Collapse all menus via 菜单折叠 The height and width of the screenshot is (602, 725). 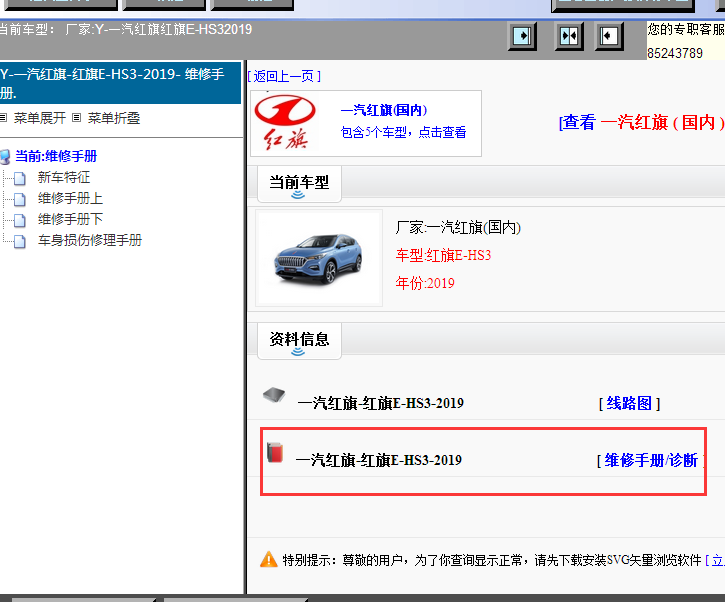(x=114, y=118)
